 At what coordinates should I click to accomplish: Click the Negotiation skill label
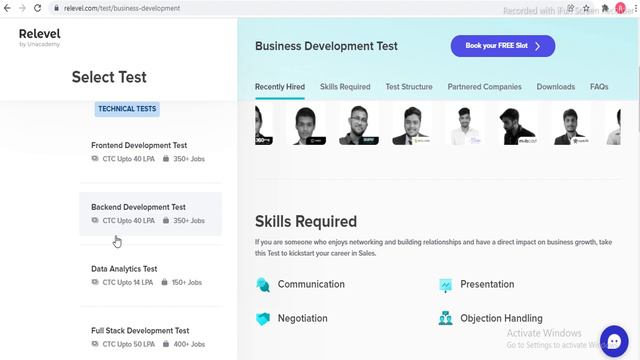302,318
